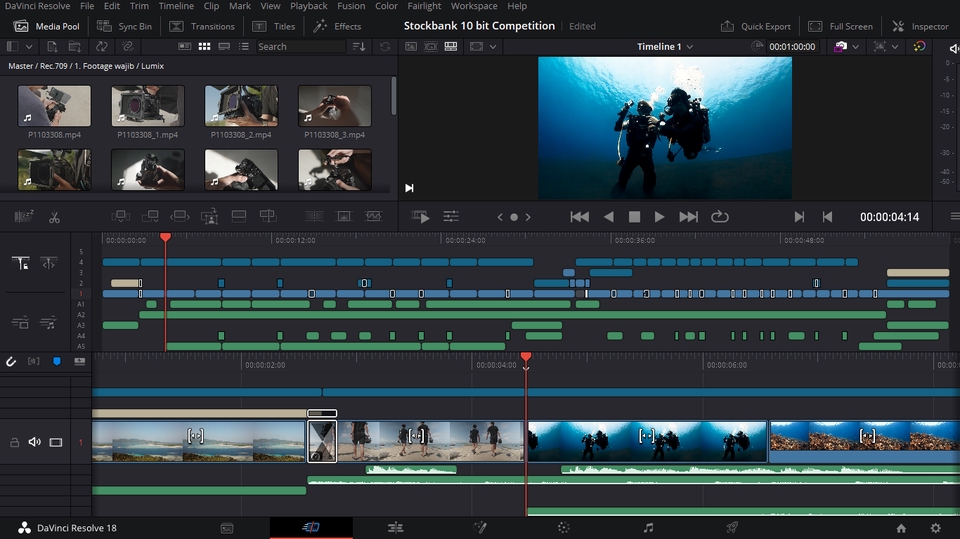The height and width of the screenshot is (539, 960).
Task: Open the Trim menu
Action: pyautogui.click(x=139, y=6)
